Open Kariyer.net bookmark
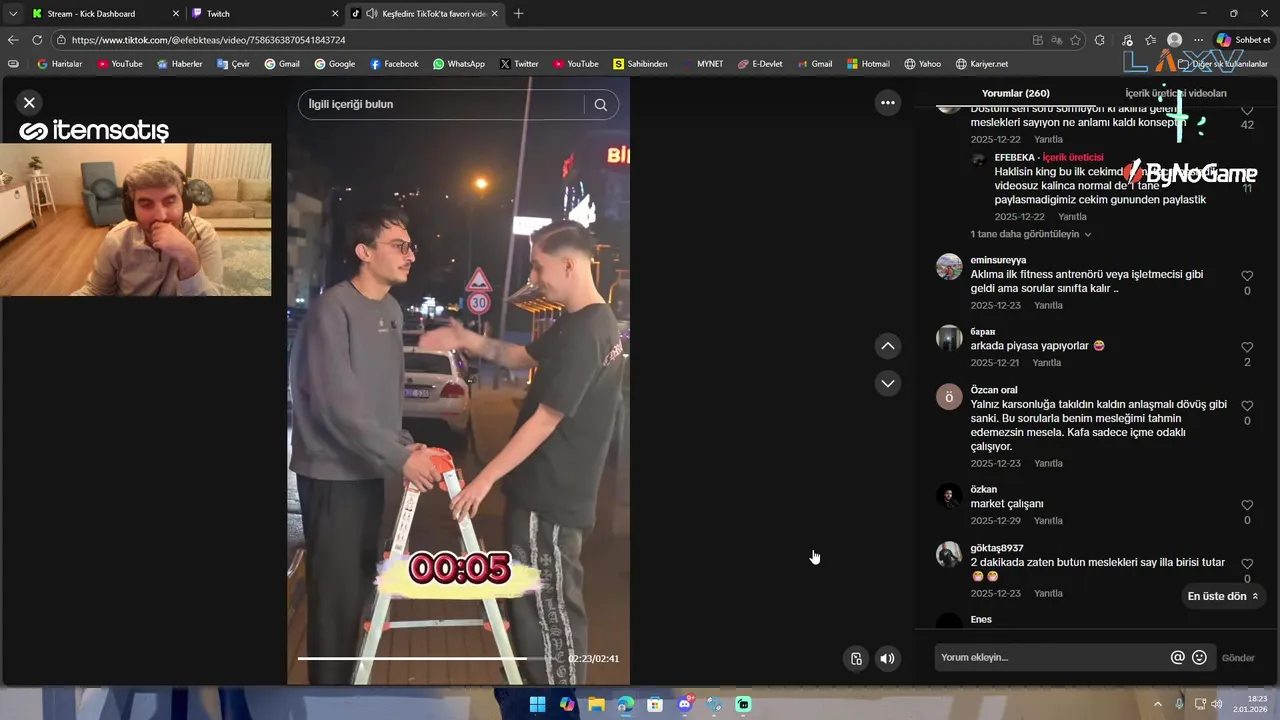1280x720 pixels. click(982, 64)
